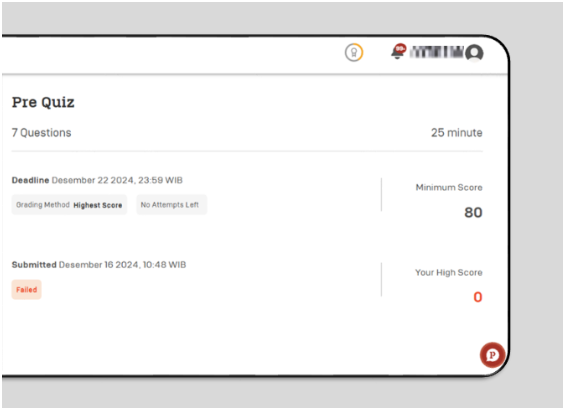Click the blurred account username
This screenshot has width=563, height=408.
coord(437,52)
